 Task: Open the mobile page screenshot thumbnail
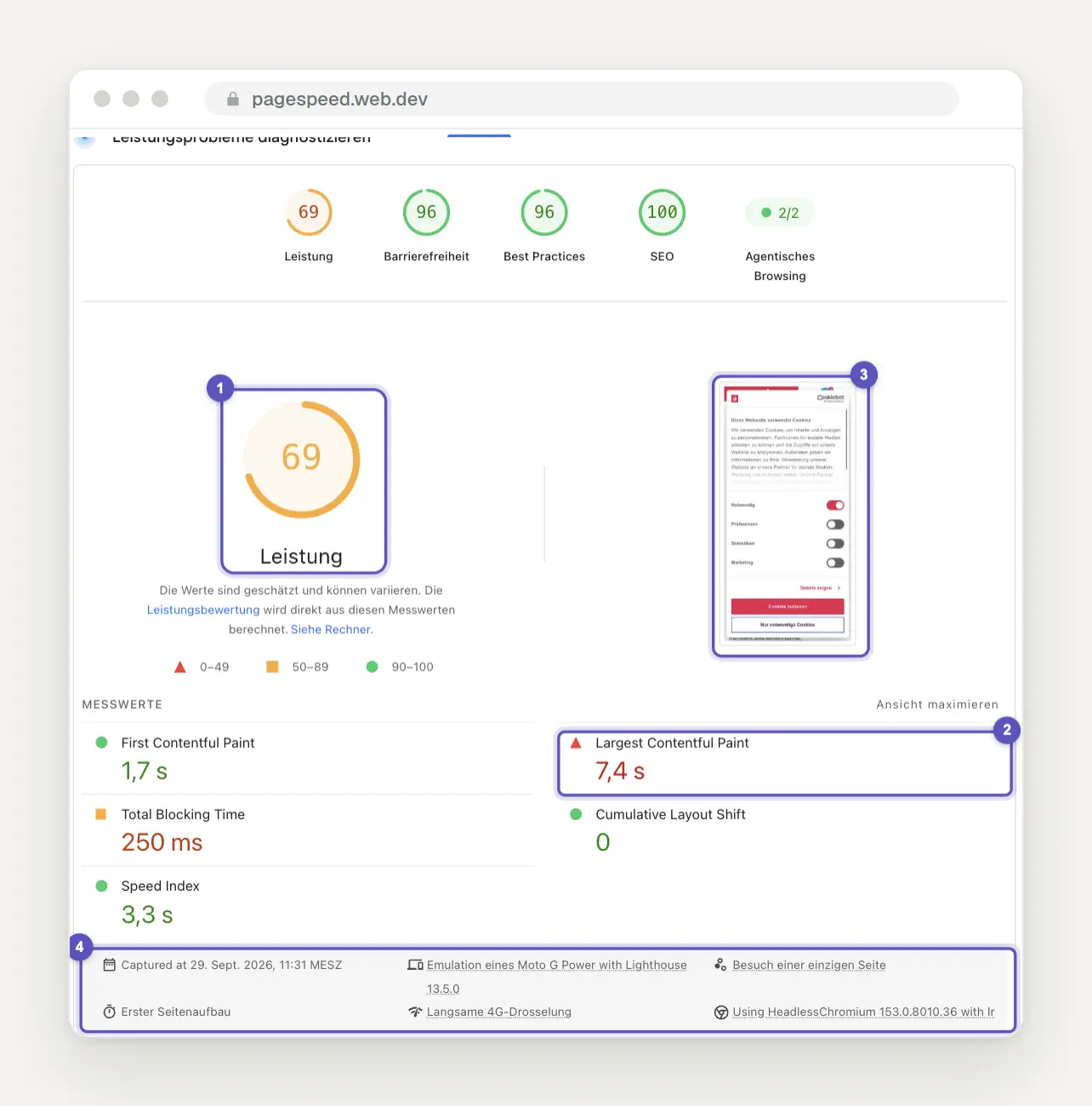pos(791,516)
